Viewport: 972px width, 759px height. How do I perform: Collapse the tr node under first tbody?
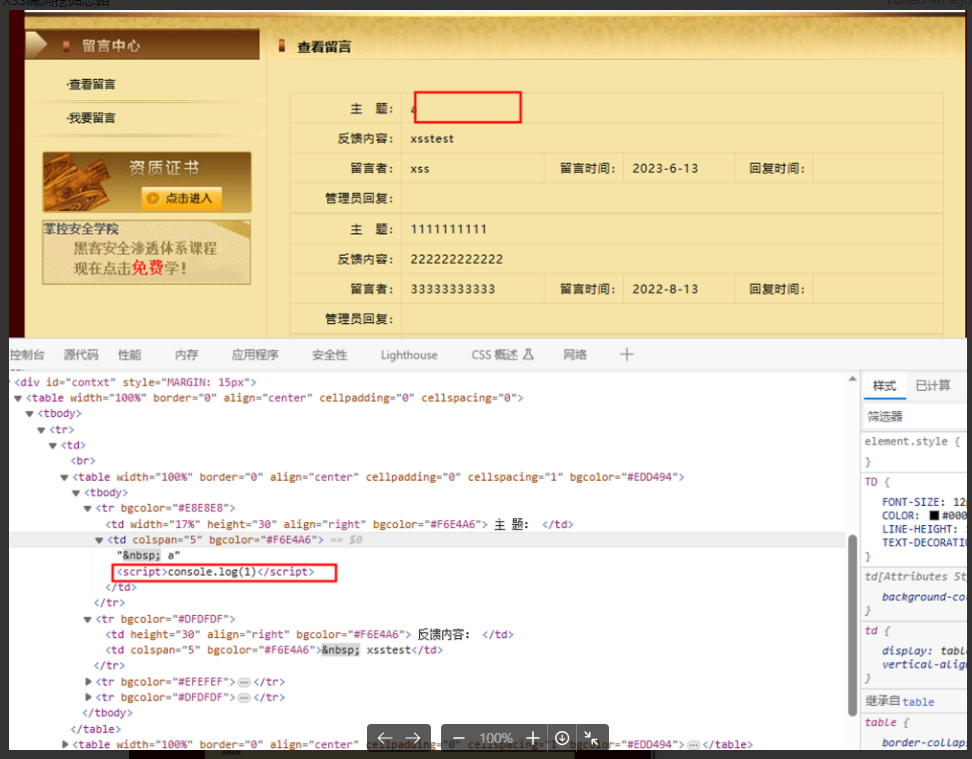42,430
